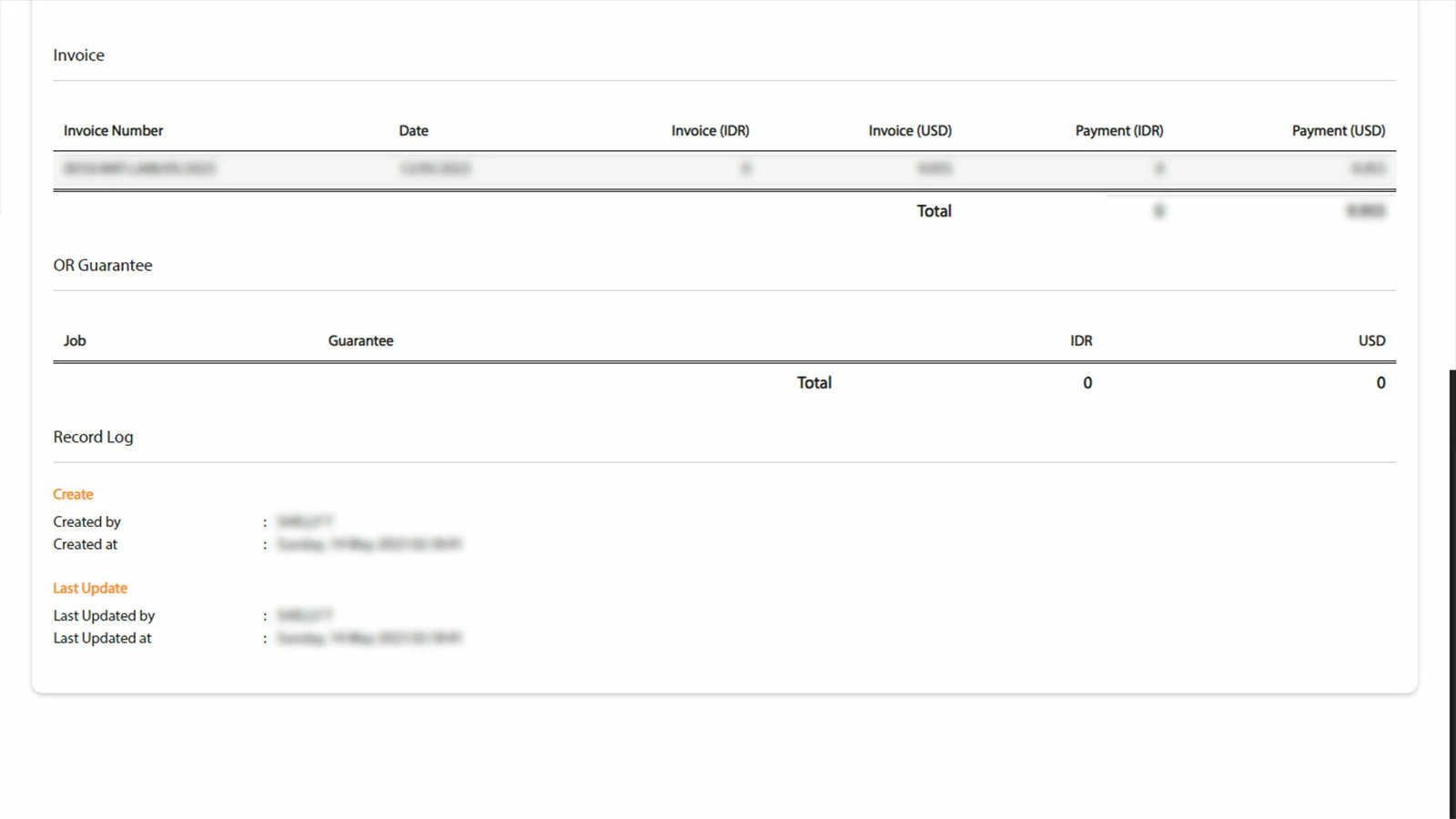Click the OR Guarantee section heading
This screenshot has height=819, width=1456.
tap(103, 266)
